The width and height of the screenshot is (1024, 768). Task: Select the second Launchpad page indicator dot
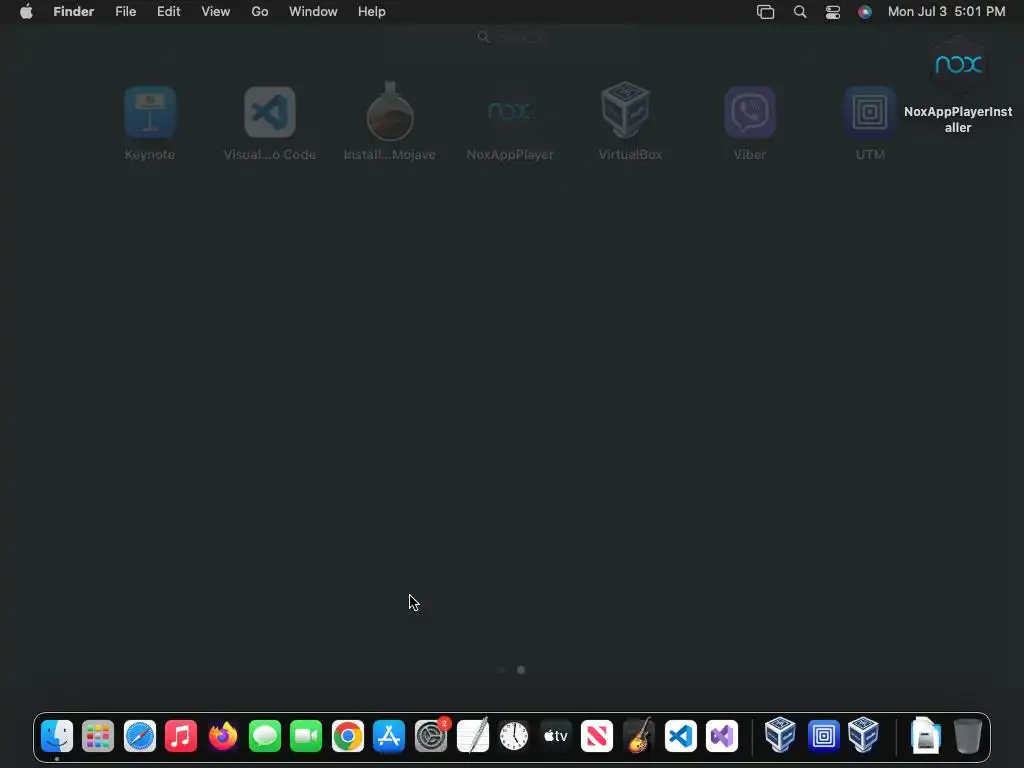tap(521, 669)
